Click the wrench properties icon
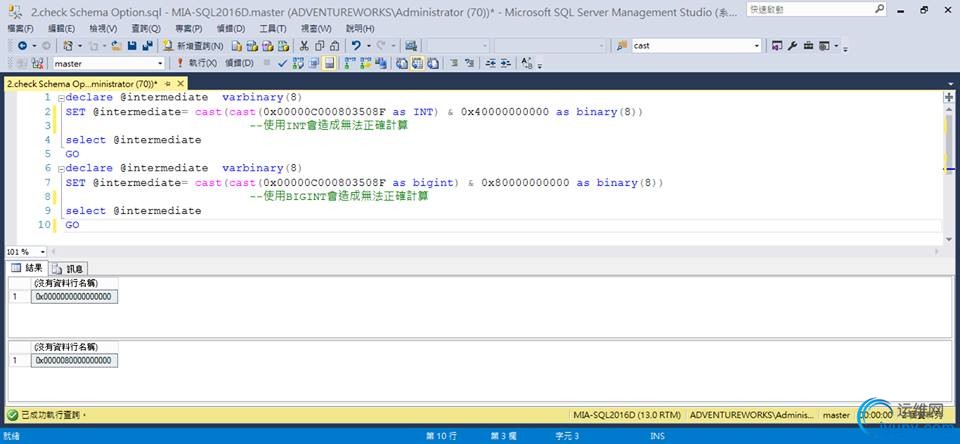The image size is (960, 444). pyautogui.click(x=793, y=46)
